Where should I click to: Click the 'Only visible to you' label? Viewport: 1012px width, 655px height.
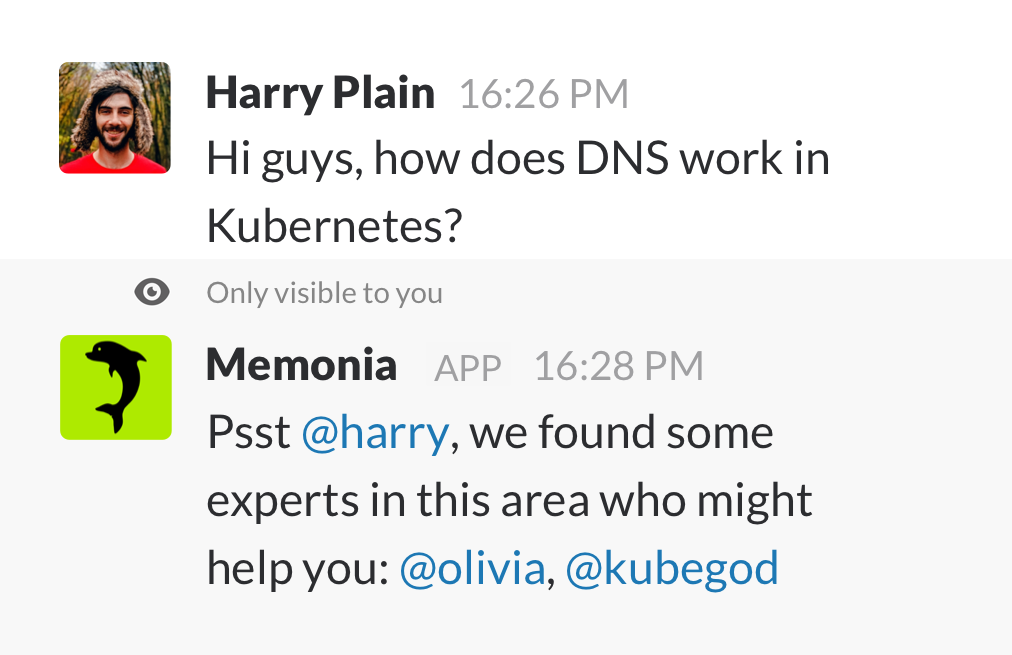point(324,292)
